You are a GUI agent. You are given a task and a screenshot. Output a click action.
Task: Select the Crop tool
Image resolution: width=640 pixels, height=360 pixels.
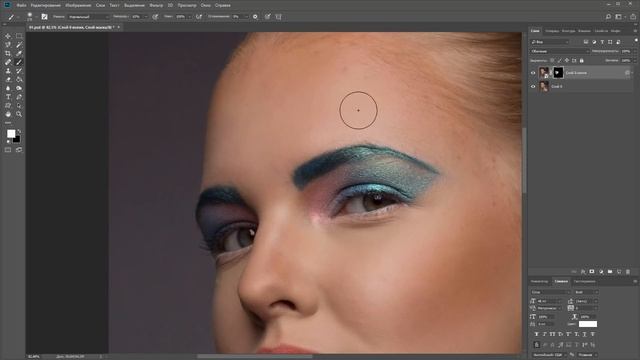8,53
